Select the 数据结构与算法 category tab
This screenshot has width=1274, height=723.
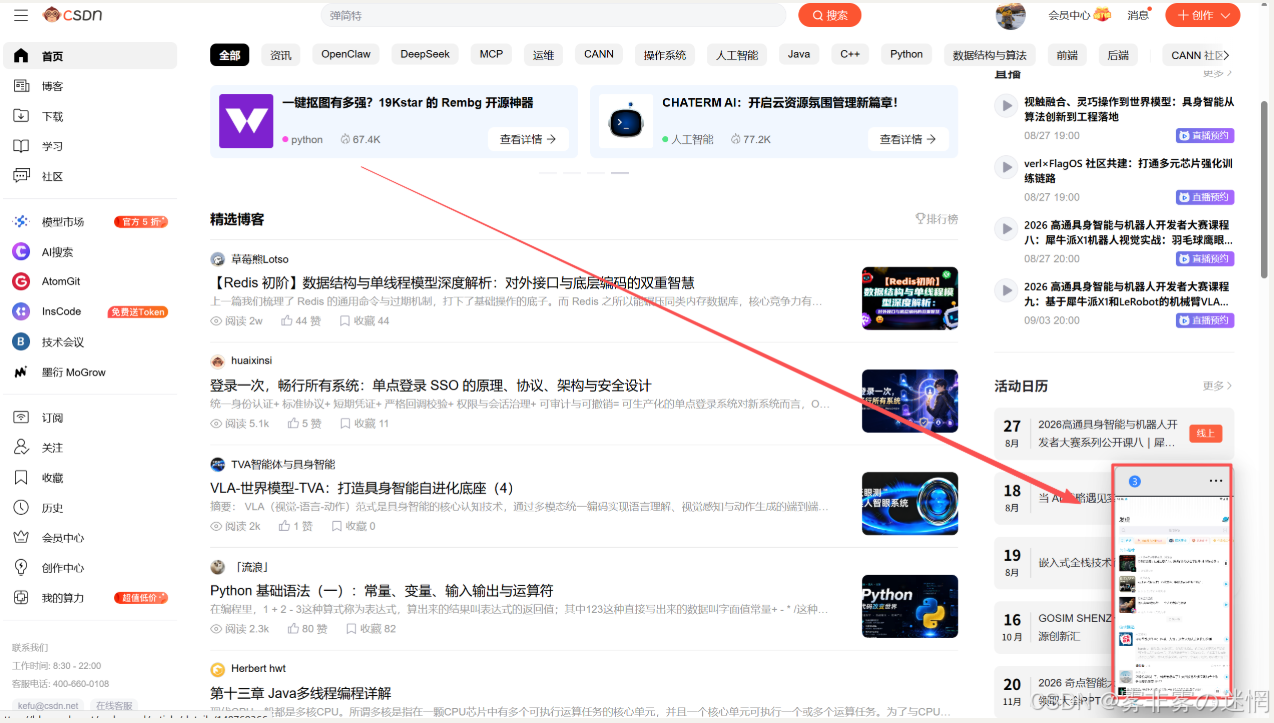990,55
